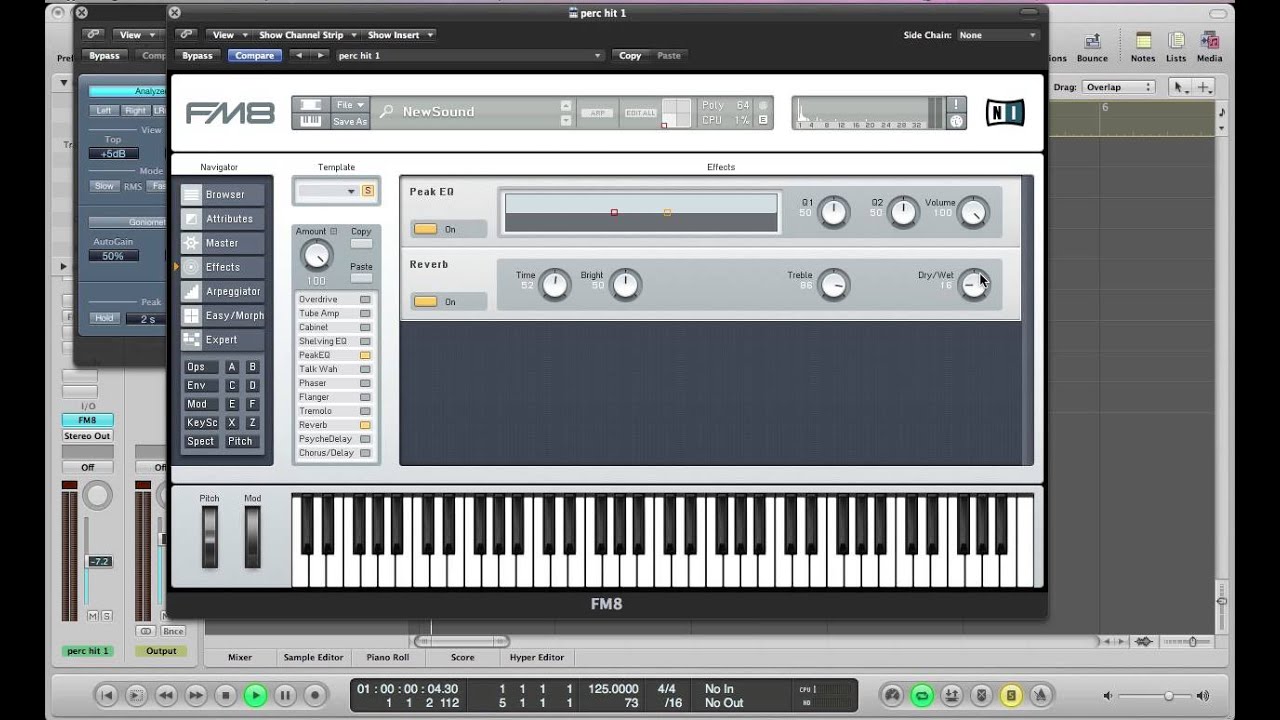This screenshot has width=1280, height=720.
Task: Open the Show Insert dropdown
Action: (399, 35)
